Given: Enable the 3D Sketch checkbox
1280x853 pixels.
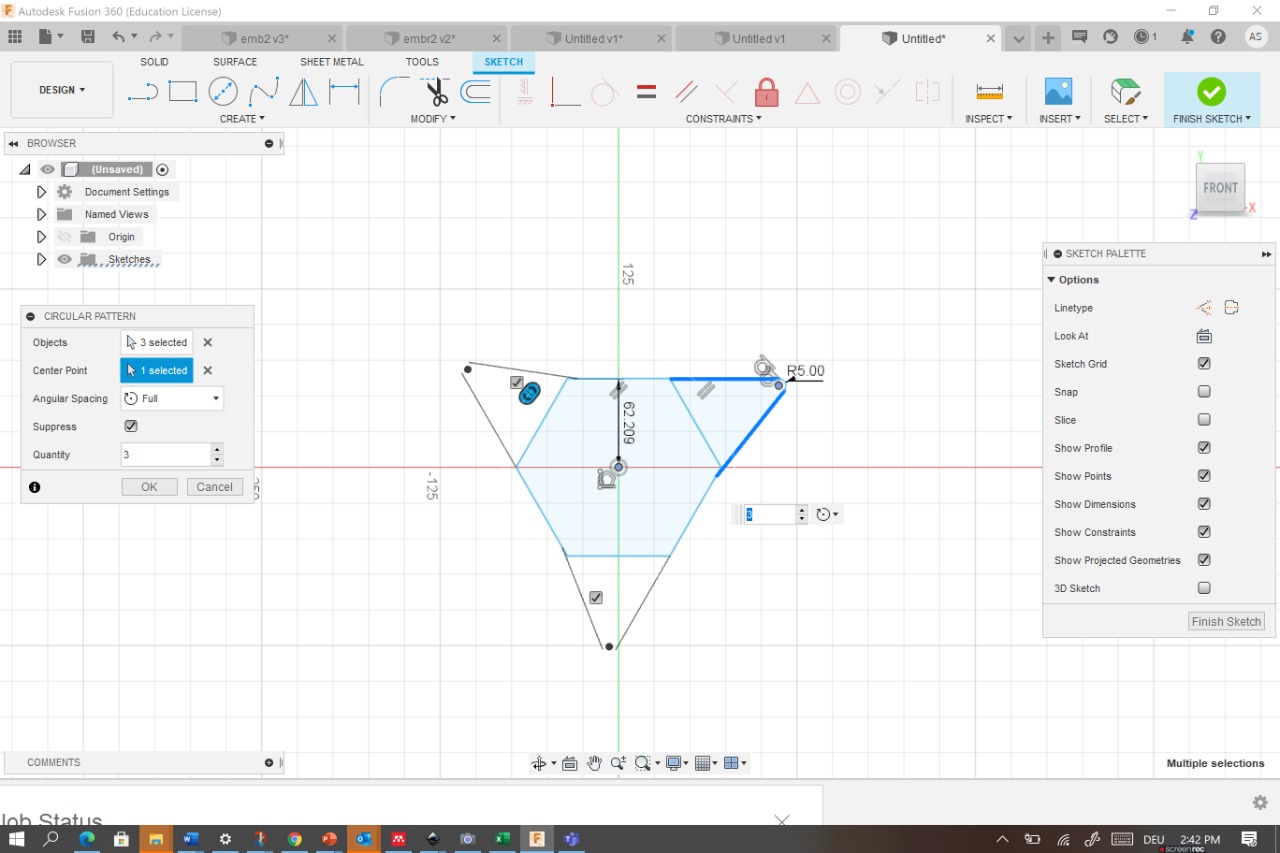Looking at the screenshot, I should coord(1204,588).
